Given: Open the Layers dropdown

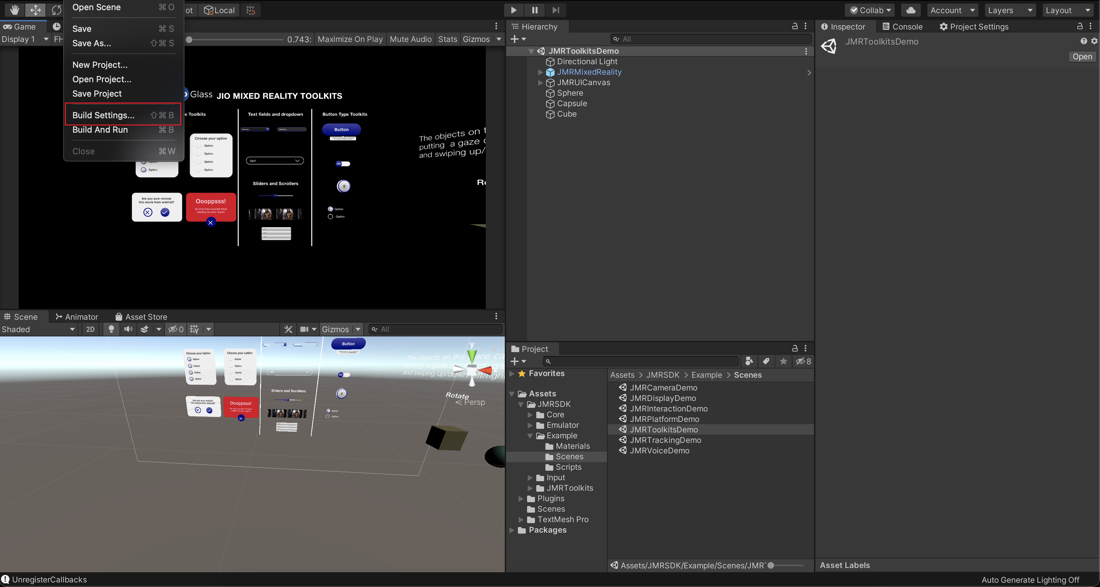Looking at the screenshot, I should pos(1008,10).
